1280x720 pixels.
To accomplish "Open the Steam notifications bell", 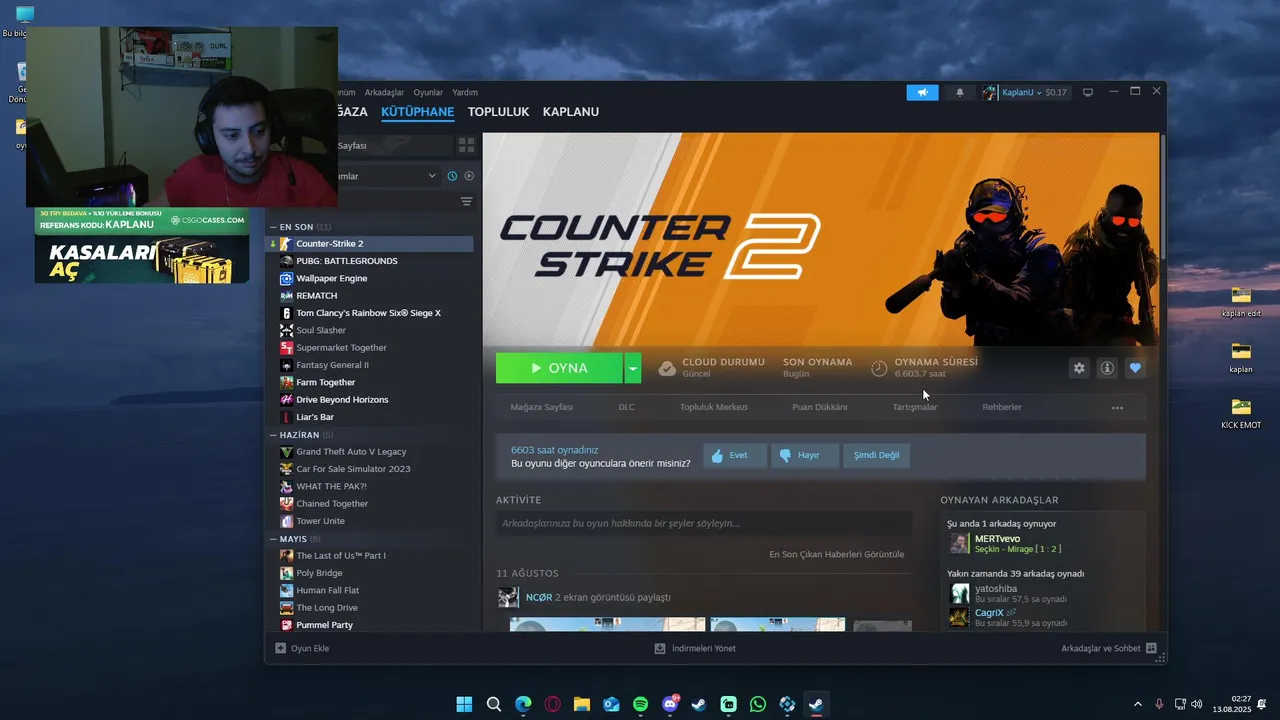I will 960,92.
